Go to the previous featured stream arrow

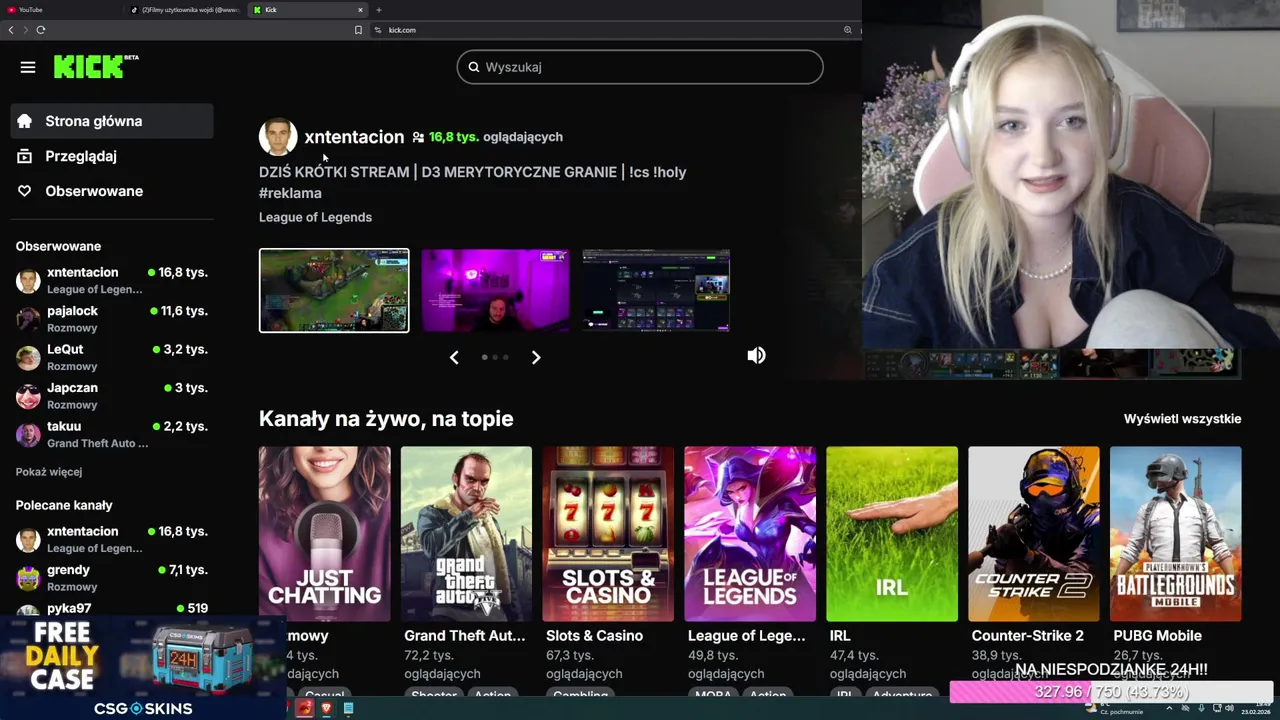[x=454, y=357]
